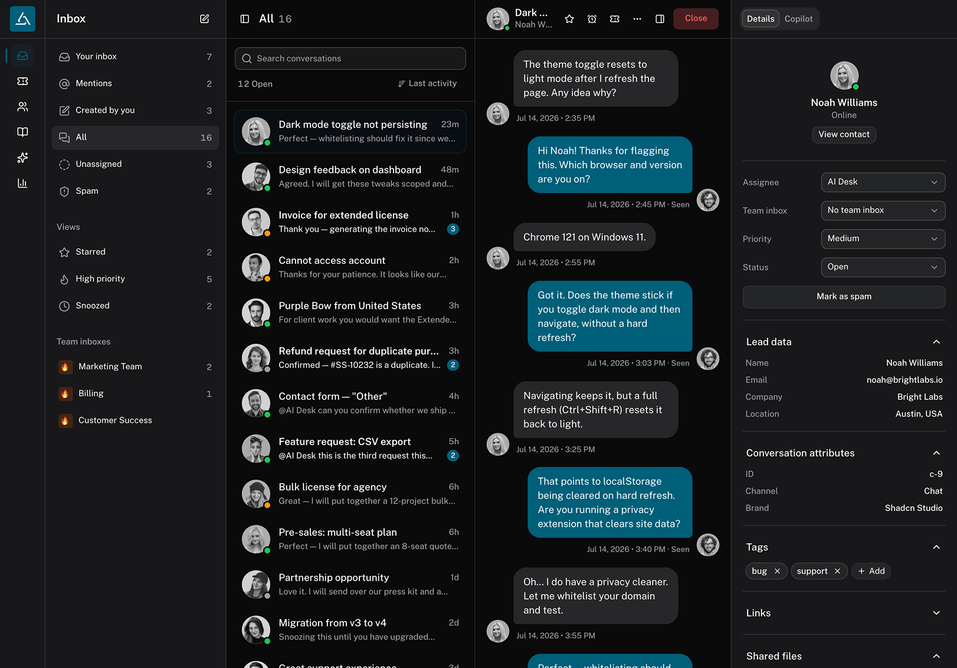Star the current conversation
Image resolution: width=957 pixels, height=668 pixels.
point(569,19)
